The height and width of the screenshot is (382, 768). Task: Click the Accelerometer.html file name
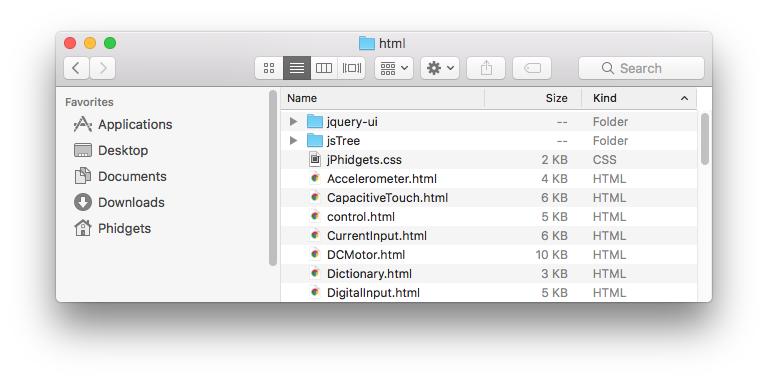click(x=382, y=179)
